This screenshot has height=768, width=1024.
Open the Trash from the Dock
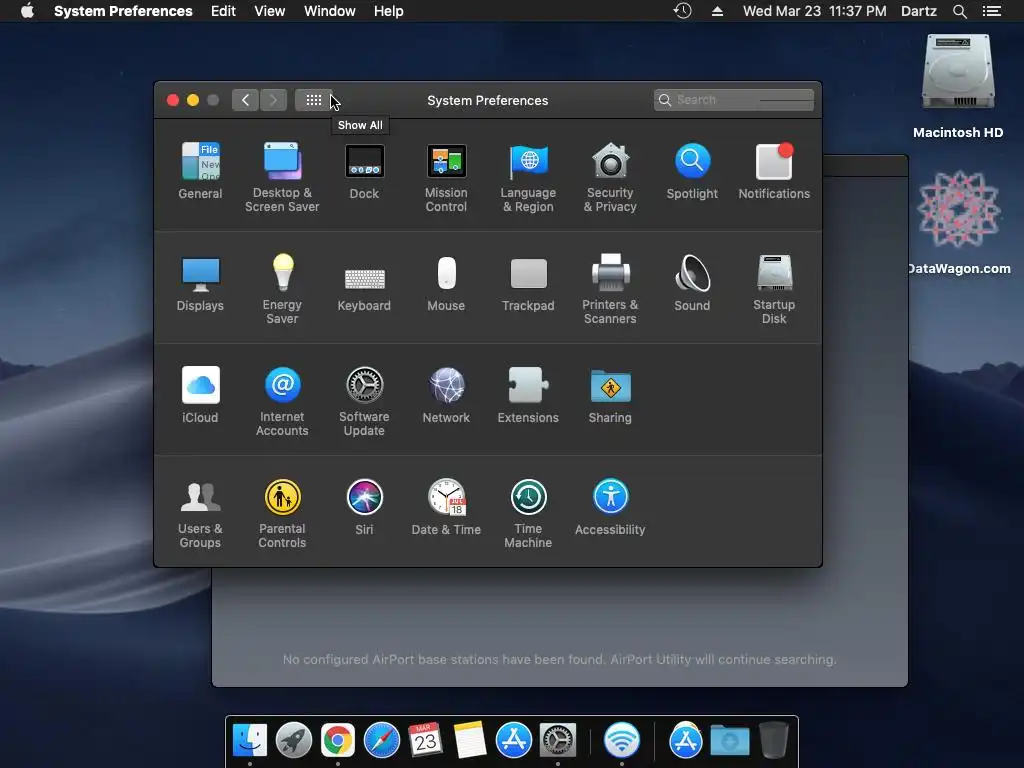774,741
